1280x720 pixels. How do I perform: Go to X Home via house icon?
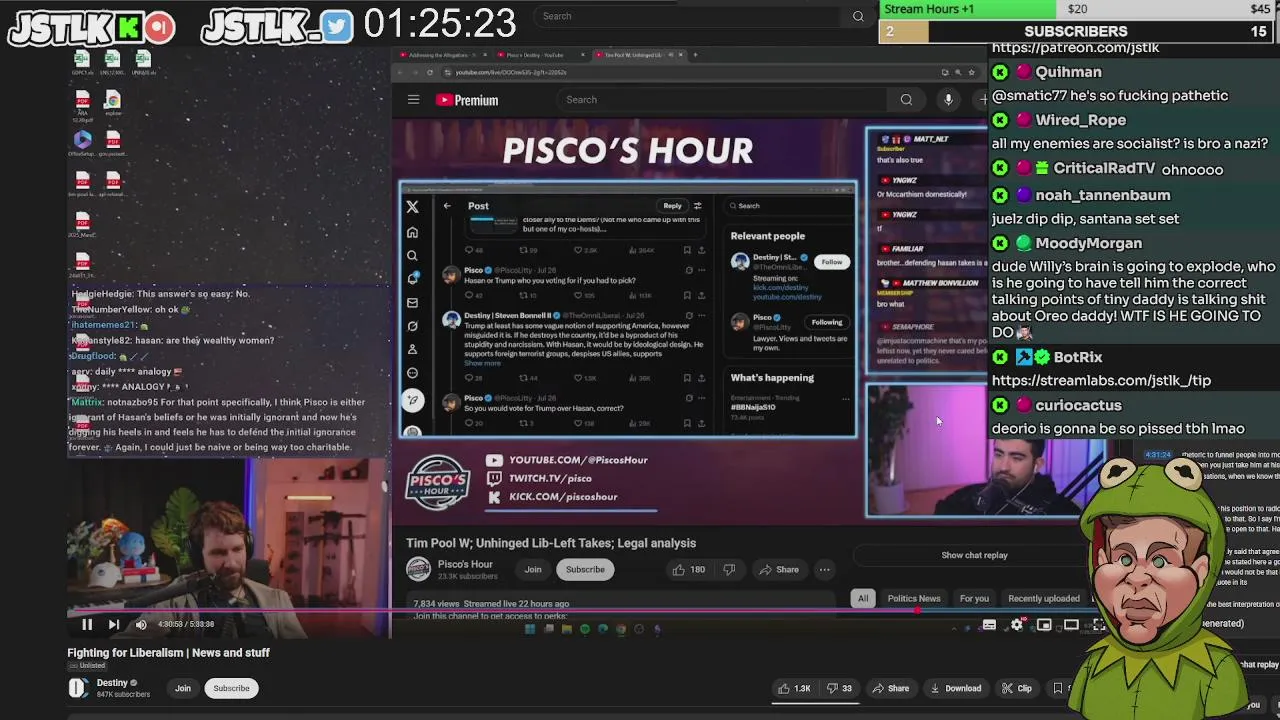click(x=412, y=232)
